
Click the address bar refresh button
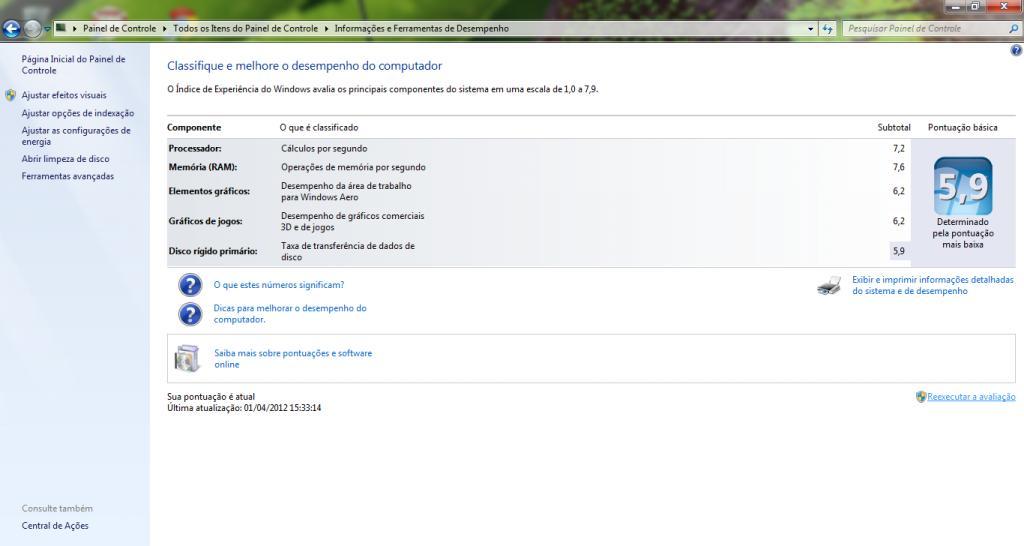tap(827, 29)
